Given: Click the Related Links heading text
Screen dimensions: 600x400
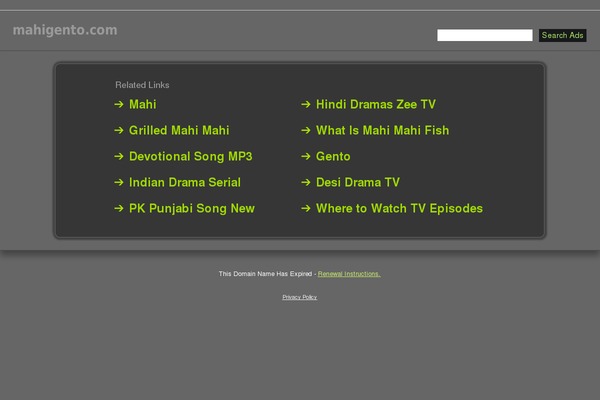Looking at the screenshot, I should tap(142, 85).
